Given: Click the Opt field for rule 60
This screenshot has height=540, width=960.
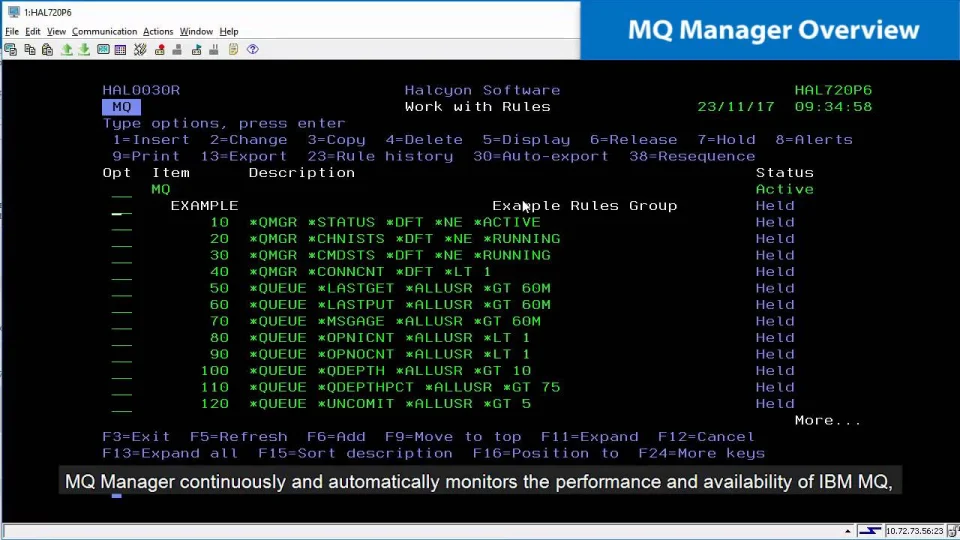Looking at the screenshot, I should pyautogui.click(x=122, y=306).
